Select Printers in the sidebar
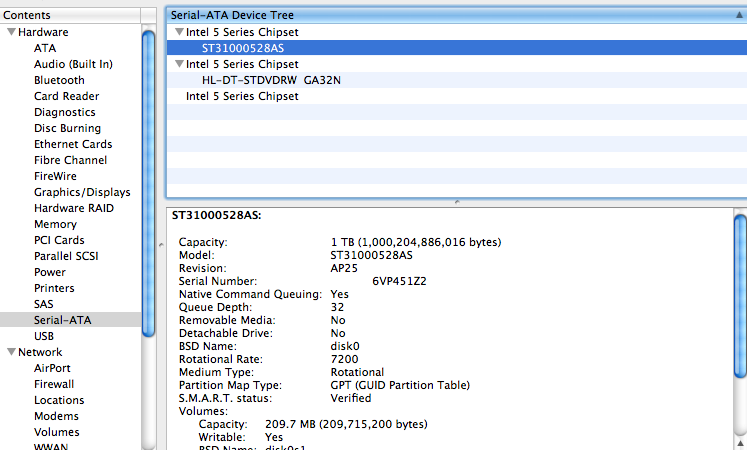Image resolution: width=747 pixels, height=450 pixels. pos(54,288)
